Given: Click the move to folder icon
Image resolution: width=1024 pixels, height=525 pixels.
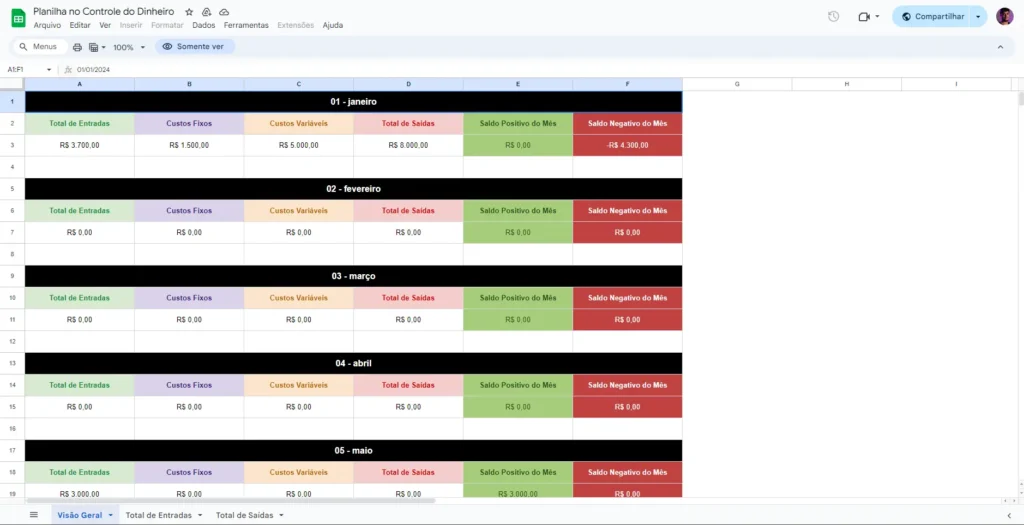Looking at the screenshot, I should point(206,12).
